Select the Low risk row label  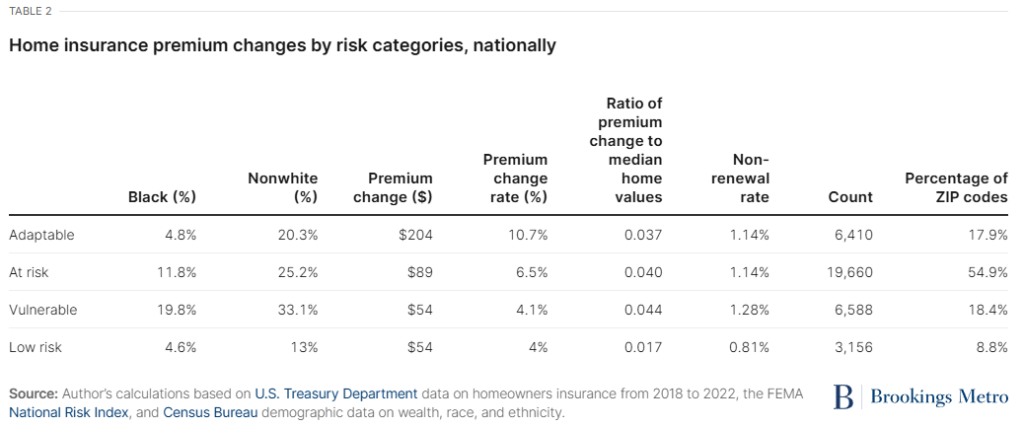tap(35, 348)
